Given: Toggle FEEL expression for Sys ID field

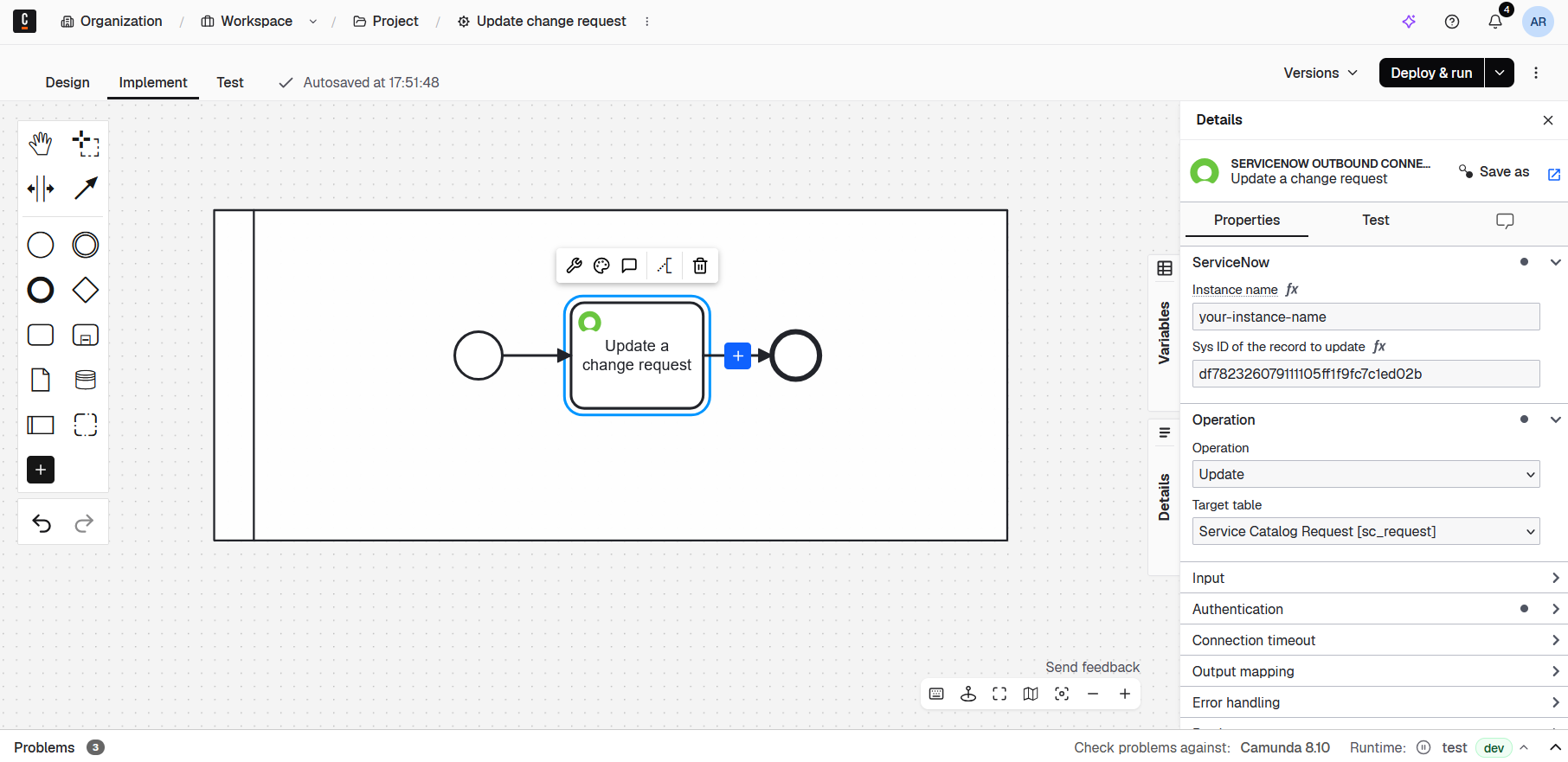Looking at the screenshot, I should pyautogui.click(x=1379, y=347).
